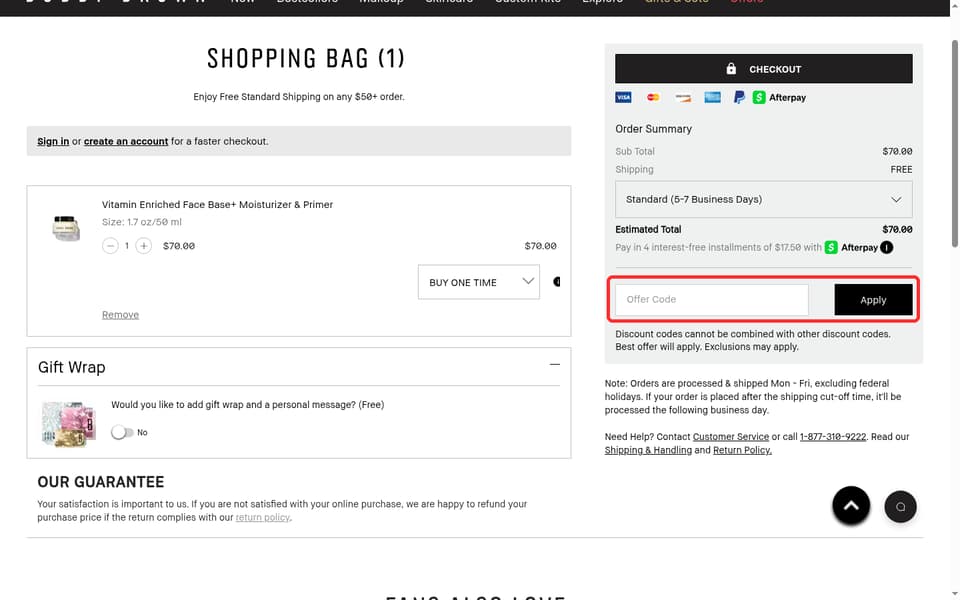
Task: Decrease product quantity with minus button
Action: (x=110, y=246)
